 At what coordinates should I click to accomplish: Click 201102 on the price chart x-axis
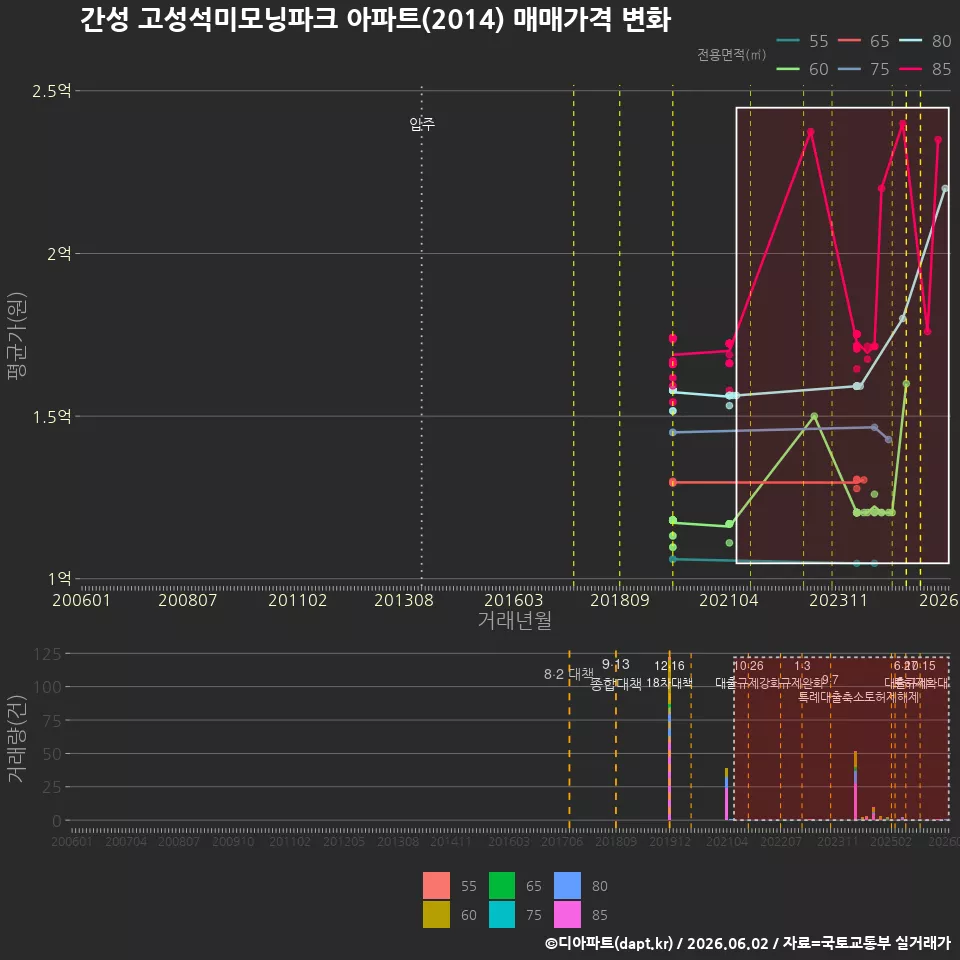point(298,600)
